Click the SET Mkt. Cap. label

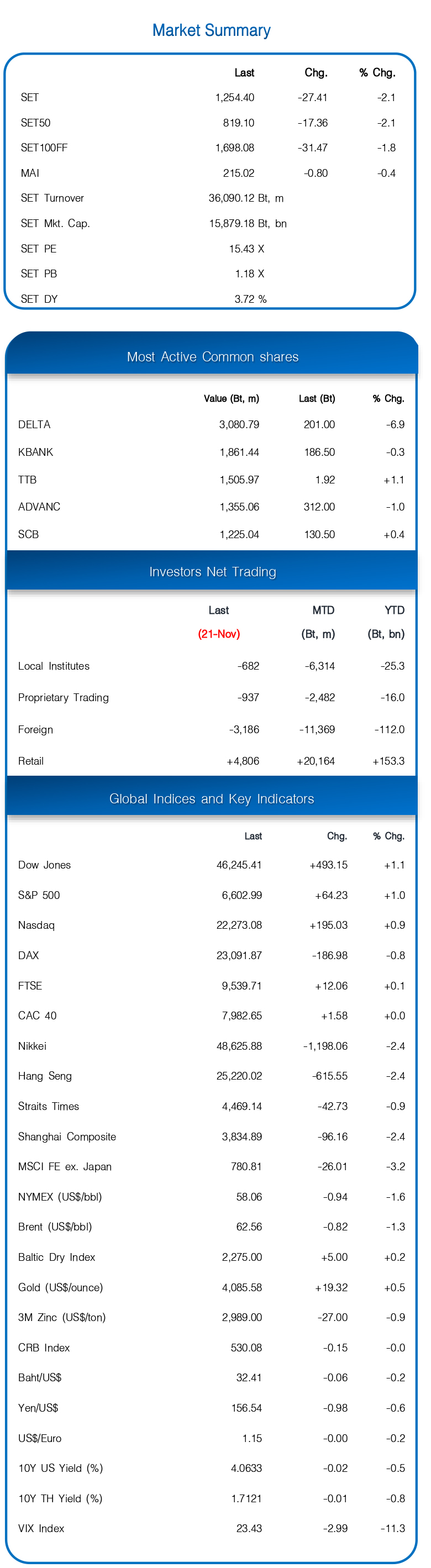tap(55, 223)
